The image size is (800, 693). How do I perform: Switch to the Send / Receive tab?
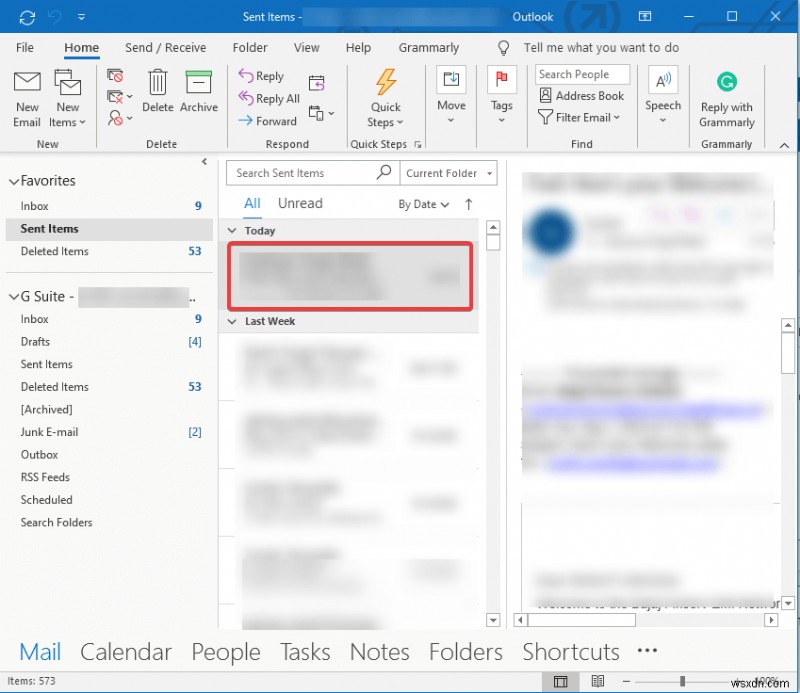point(166,47)
